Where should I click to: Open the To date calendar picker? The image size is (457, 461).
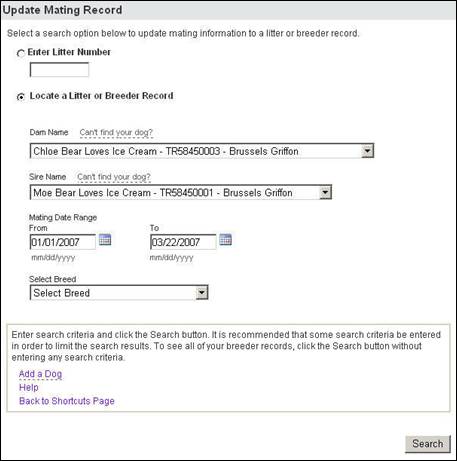226,240
